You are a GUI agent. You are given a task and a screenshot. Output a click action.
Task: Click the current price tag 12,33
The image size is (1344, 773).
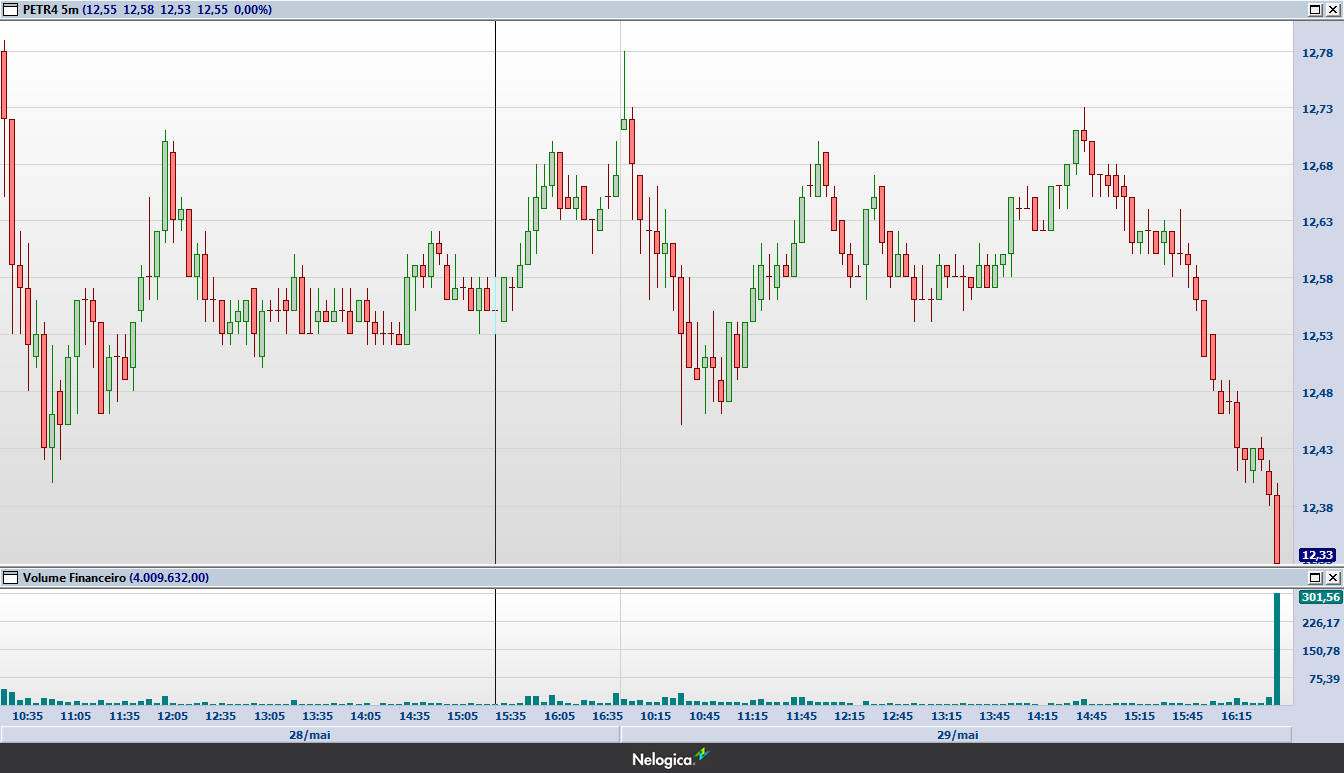click(1316, 555)
